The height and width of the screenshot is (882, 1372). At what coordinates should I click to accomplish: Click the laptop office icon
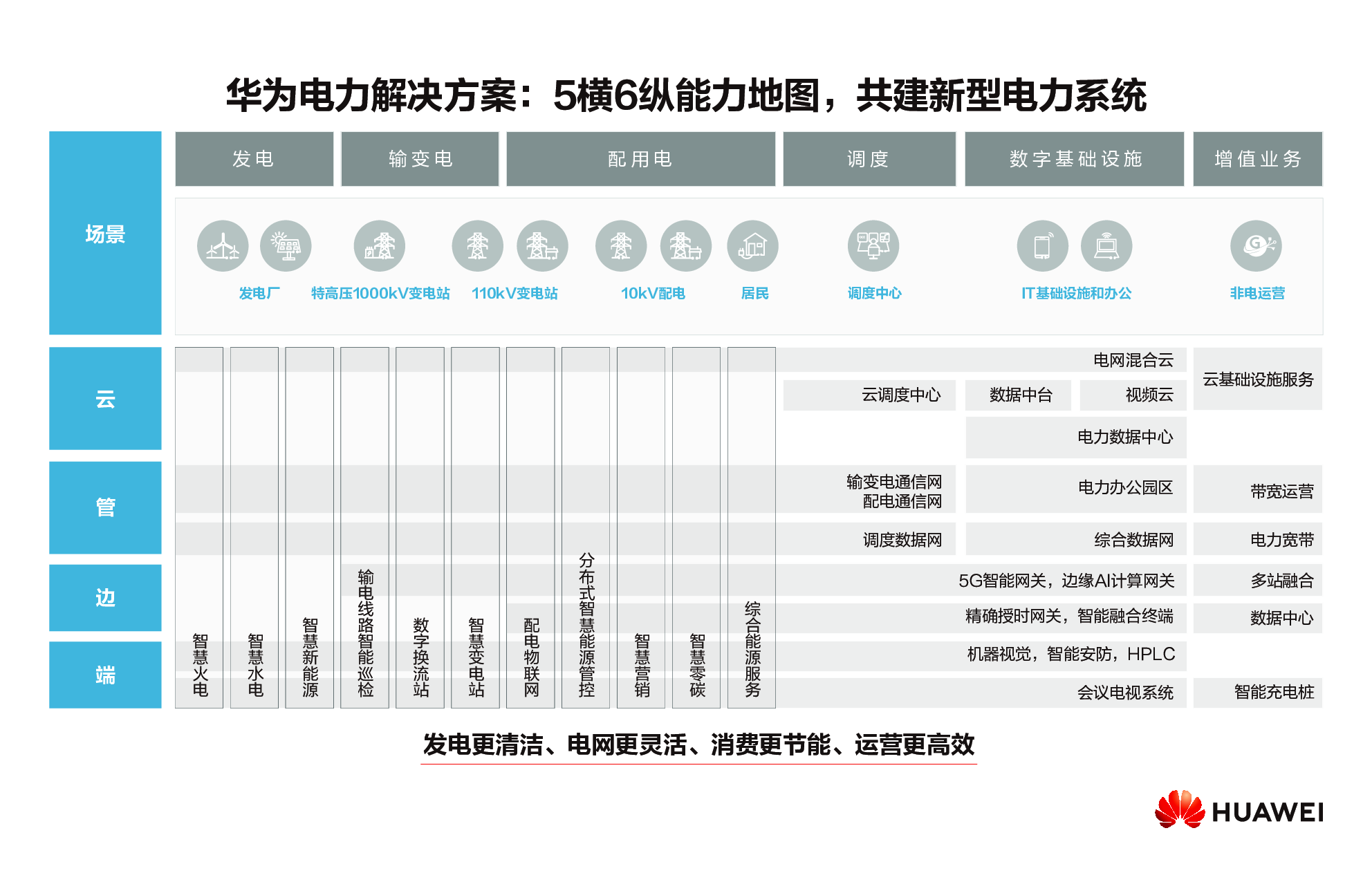point(1106,246)
